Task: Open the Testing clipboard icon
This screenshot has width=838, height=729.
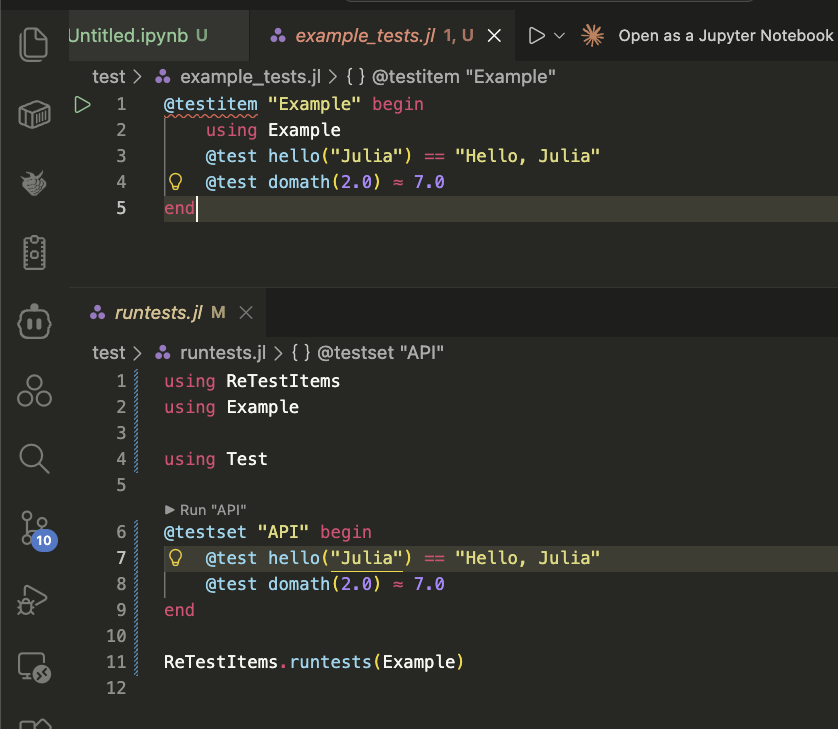Action: point(34,252)
